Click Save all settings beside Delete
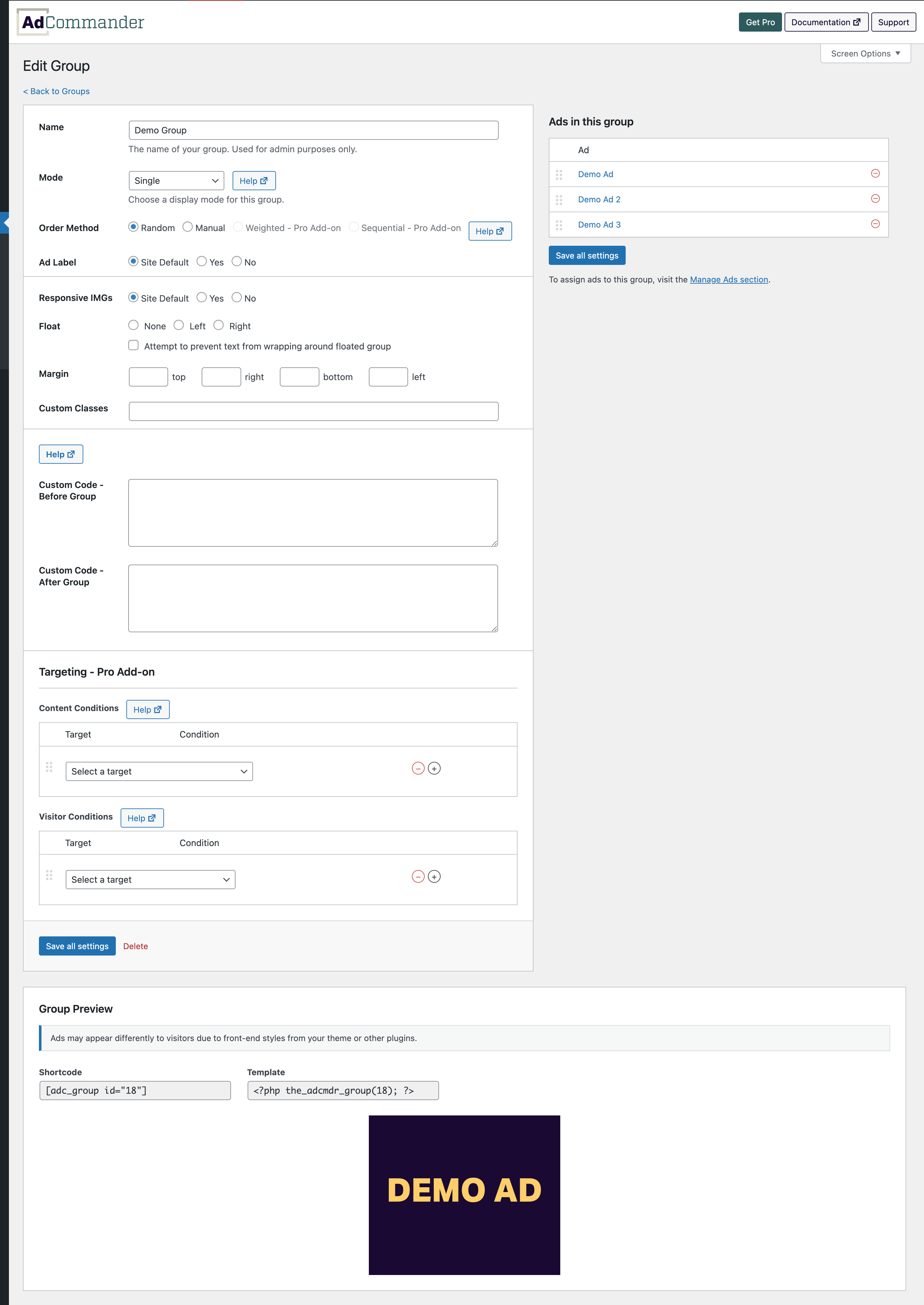Screen dimensions: 924x1305 (78, 946)
